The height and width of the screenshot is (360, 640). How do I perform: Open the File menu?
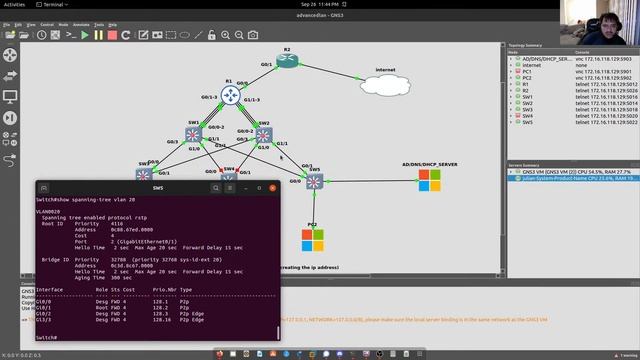[7, 25]
